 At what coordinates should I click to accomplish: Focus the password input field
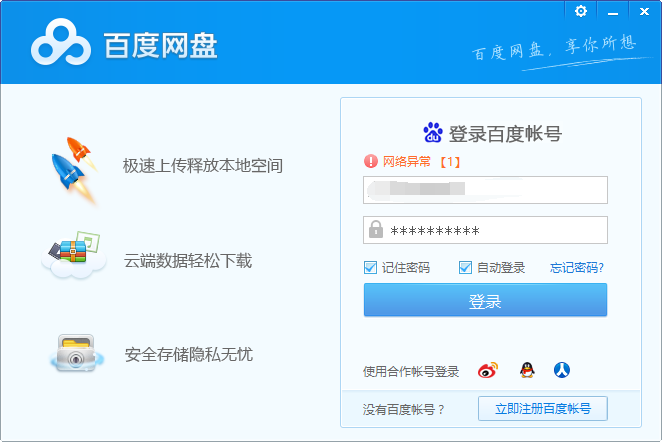tap(485, 230)
